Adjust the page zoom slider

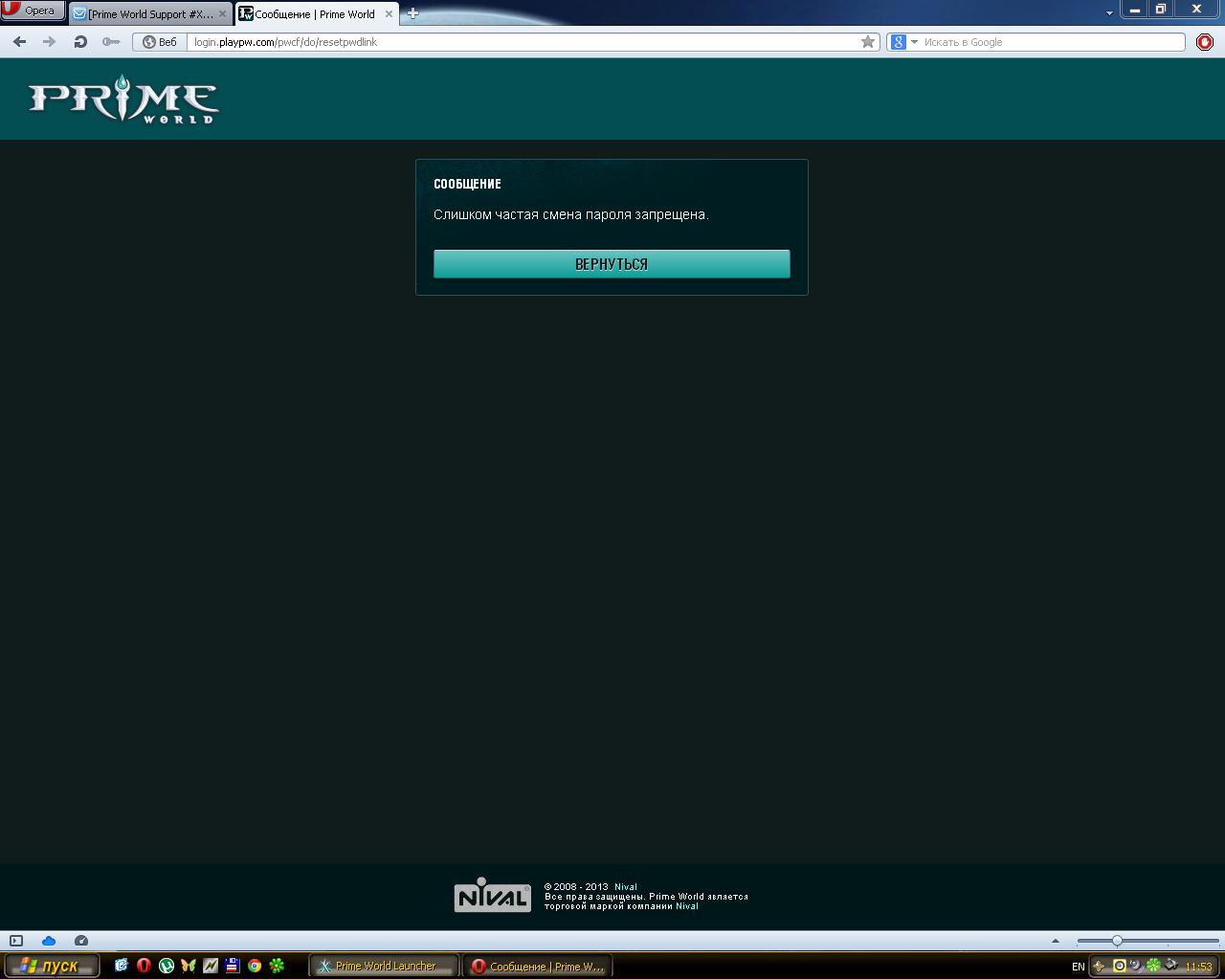tap(1147, 941)
